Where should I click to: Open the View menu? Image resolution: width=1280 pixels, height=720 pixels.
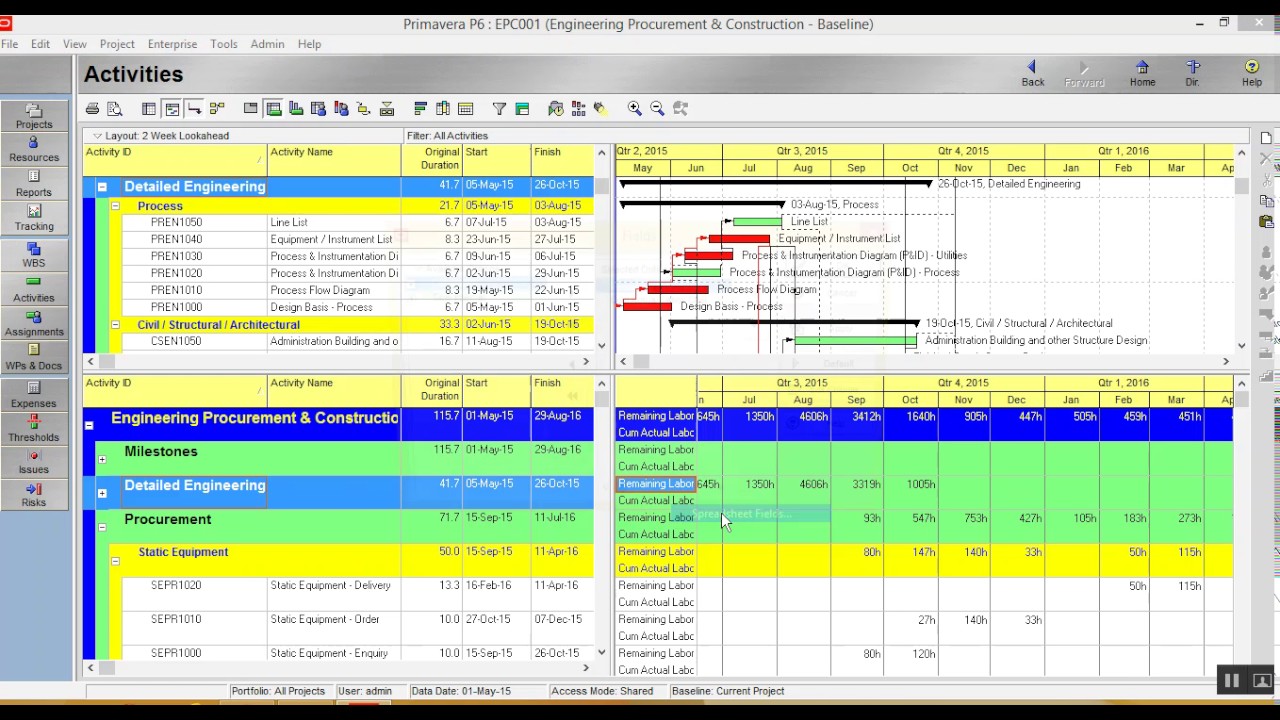click(74, 44)
